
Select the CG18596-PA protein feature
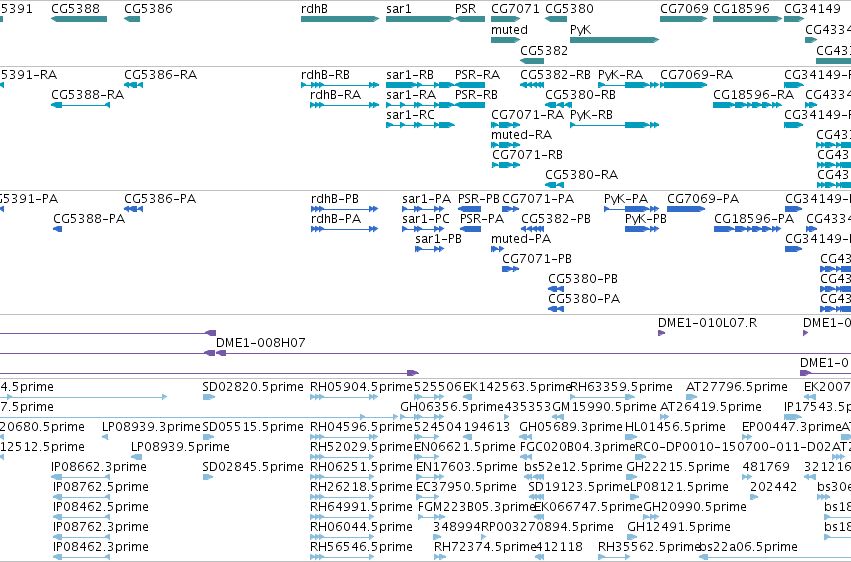click(x=748, y=229)
